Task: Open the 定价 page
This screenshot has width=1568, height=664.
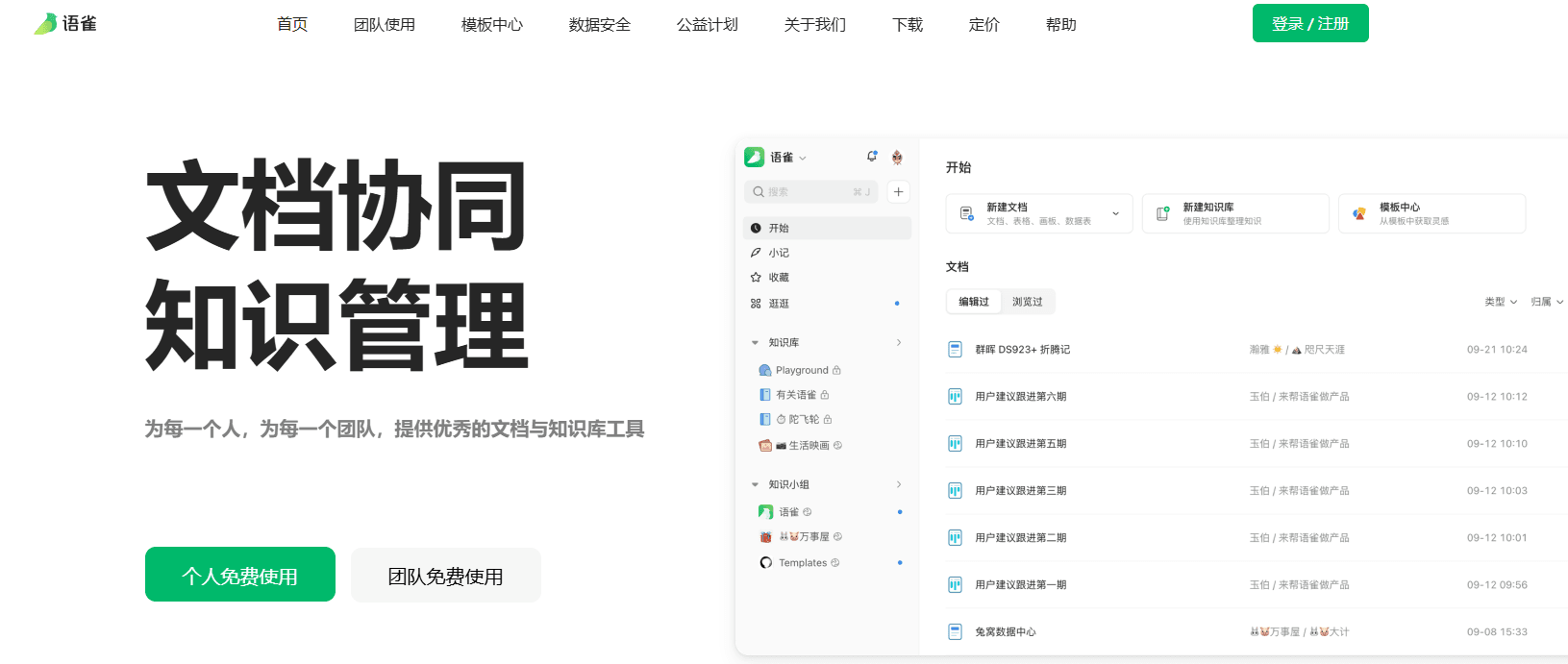Action: (x=984, y=24)
